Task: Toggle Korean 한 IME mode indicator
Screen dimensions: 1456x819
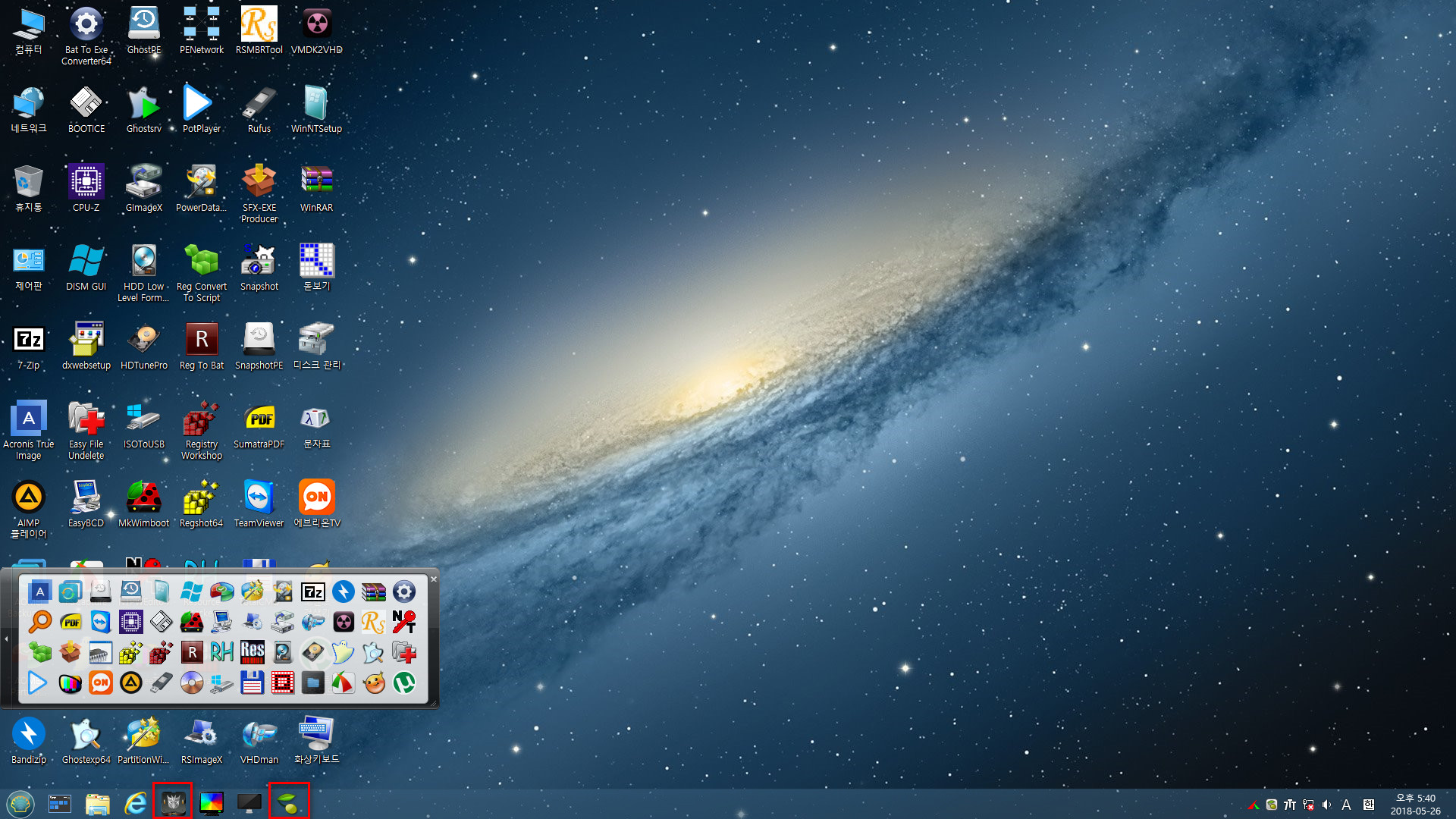Action: point(1369,805)
